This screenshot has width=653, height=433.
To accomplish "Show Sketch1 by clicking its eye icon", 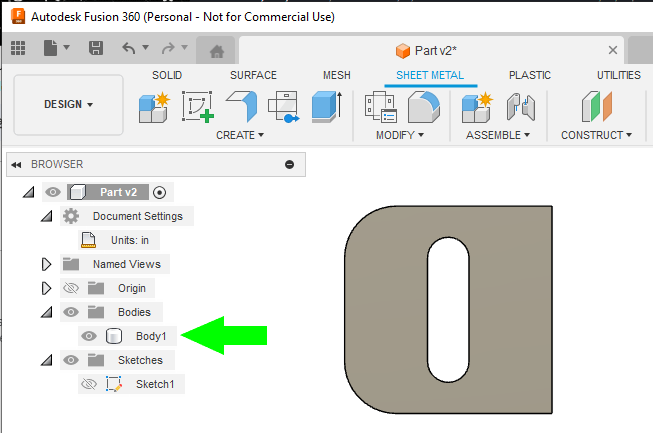I will pos(89,383).
